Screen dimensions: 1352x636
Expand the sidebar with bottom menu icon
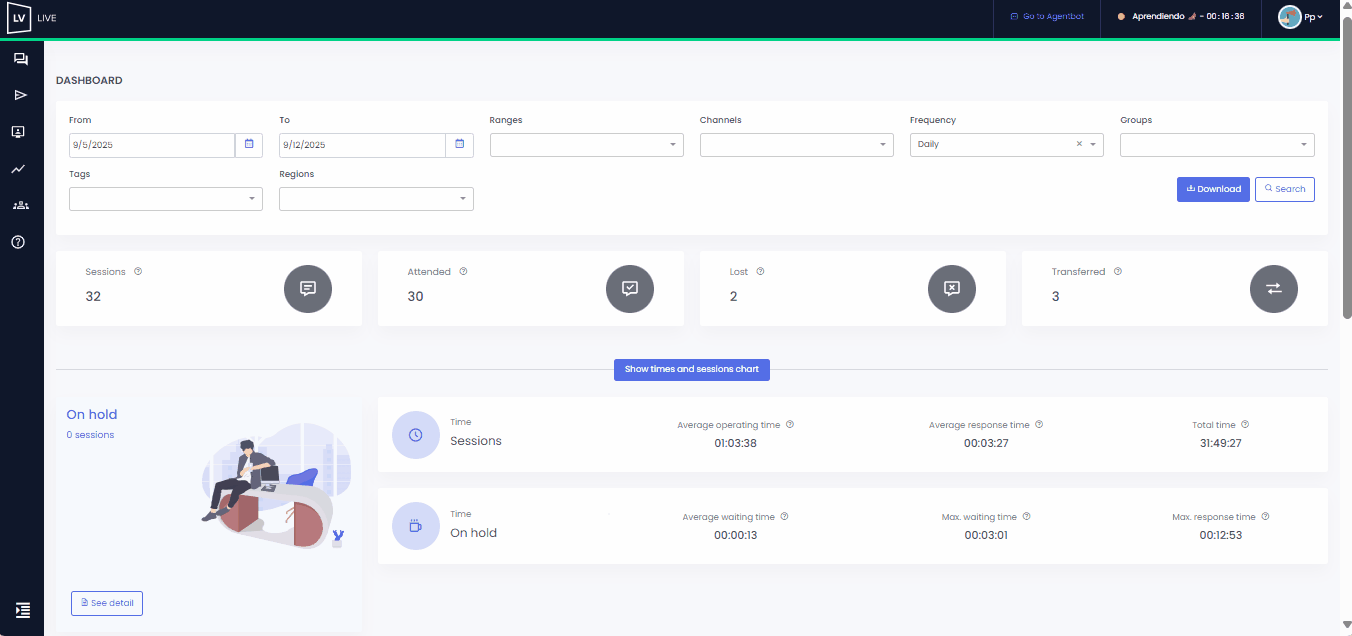(x=23, y=610)
